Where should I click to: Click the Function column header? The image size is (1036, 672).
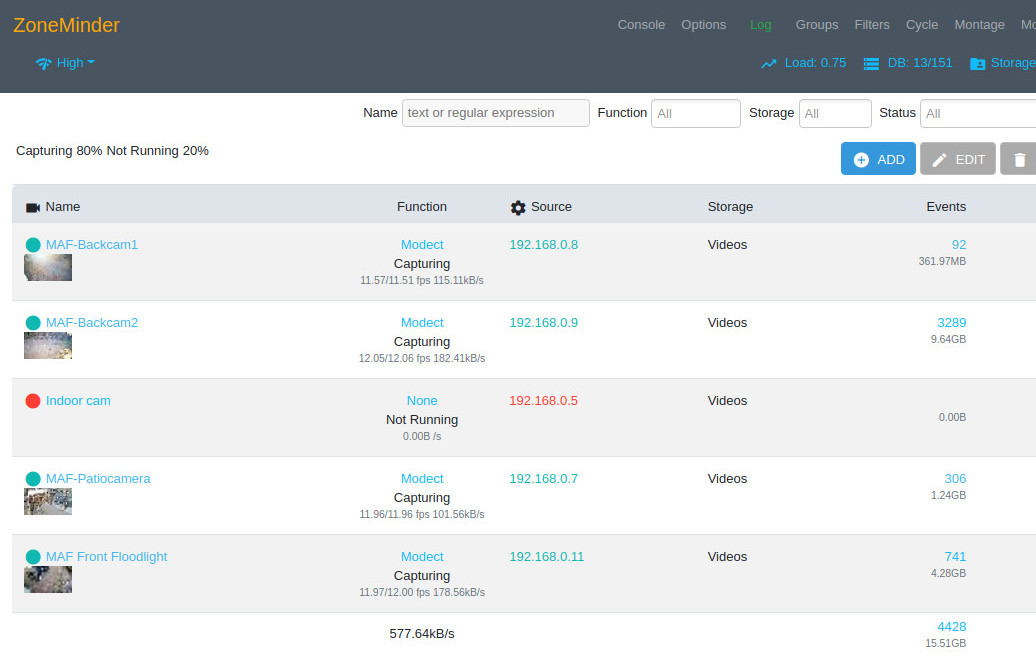pyautogui.click(x=422, y=207)
